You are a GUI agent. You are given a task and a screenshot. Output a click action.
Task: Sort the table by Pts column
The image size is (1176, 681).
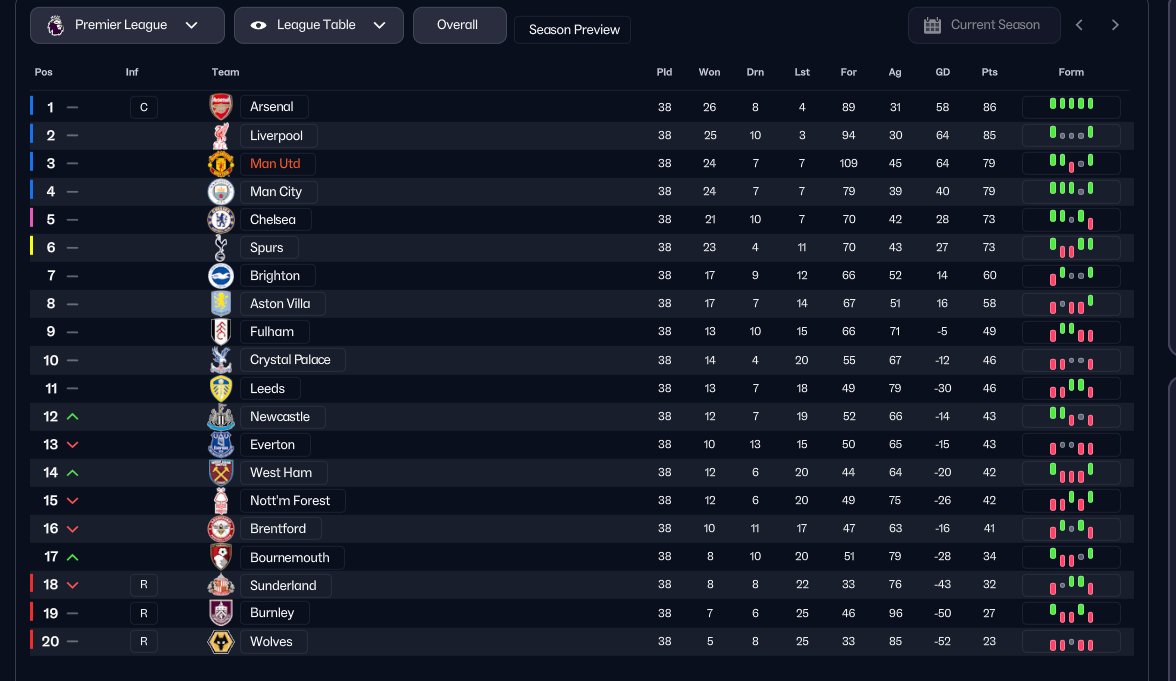[989, 72]
